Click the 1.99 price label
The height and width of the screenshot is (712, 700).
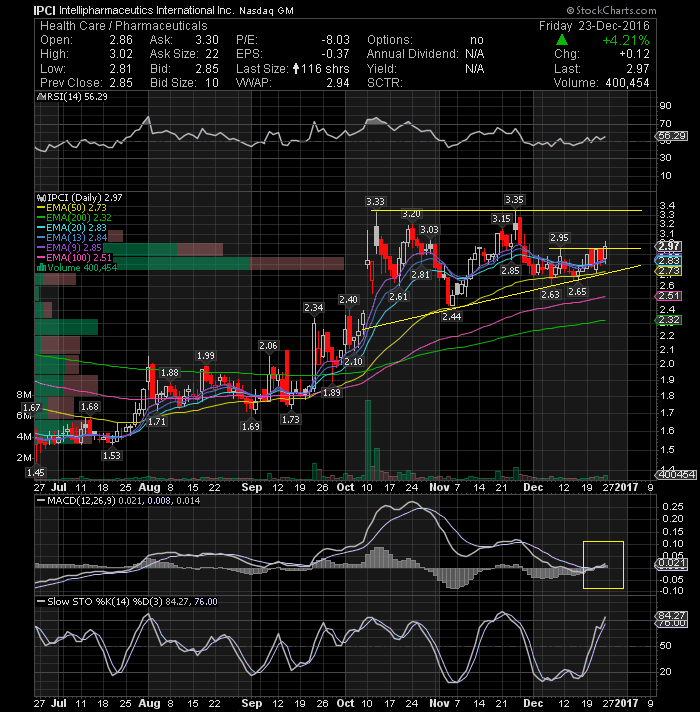pyautogui.click(x=206, y=356)
